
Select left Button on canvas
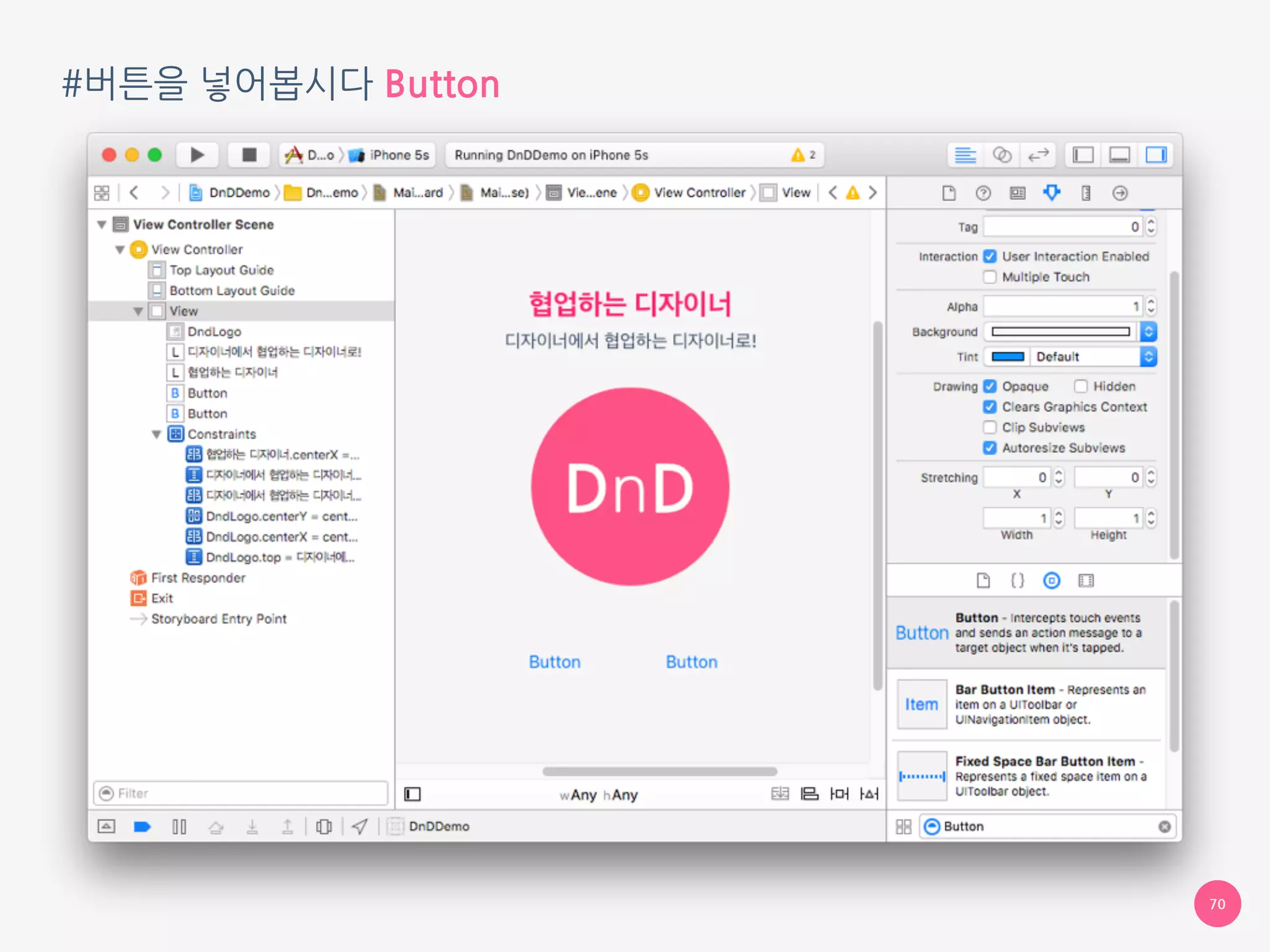(x=554, y=662)
